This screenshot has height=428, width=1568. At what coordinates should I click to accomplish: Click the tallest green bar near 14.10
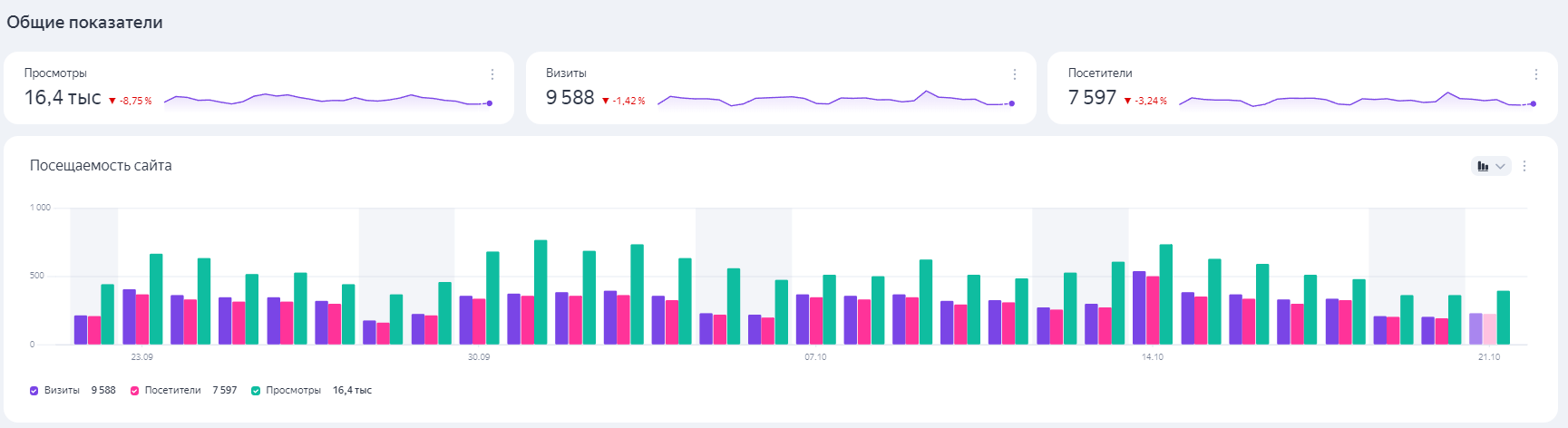(x=1165, y=294)
